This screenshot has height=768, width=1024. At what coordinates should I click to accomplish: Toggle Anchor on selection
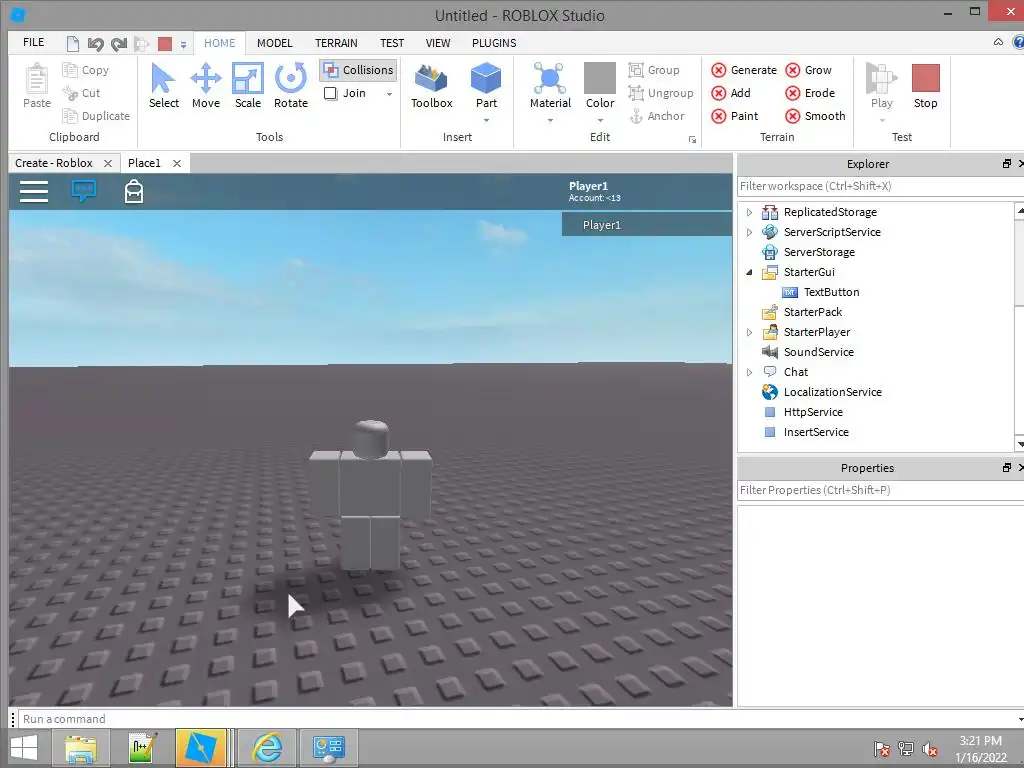click(x=656, y=116)
